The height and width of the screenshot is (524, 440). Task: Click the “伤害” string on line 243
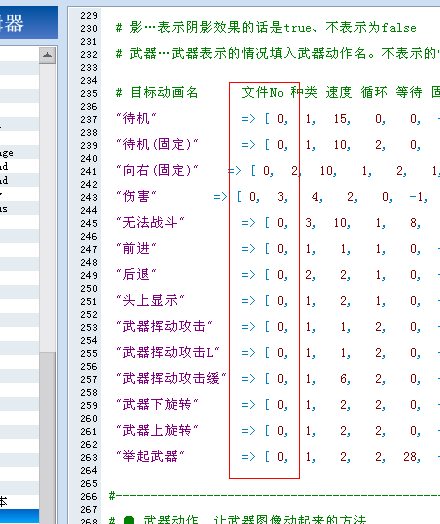pos(136,196)
